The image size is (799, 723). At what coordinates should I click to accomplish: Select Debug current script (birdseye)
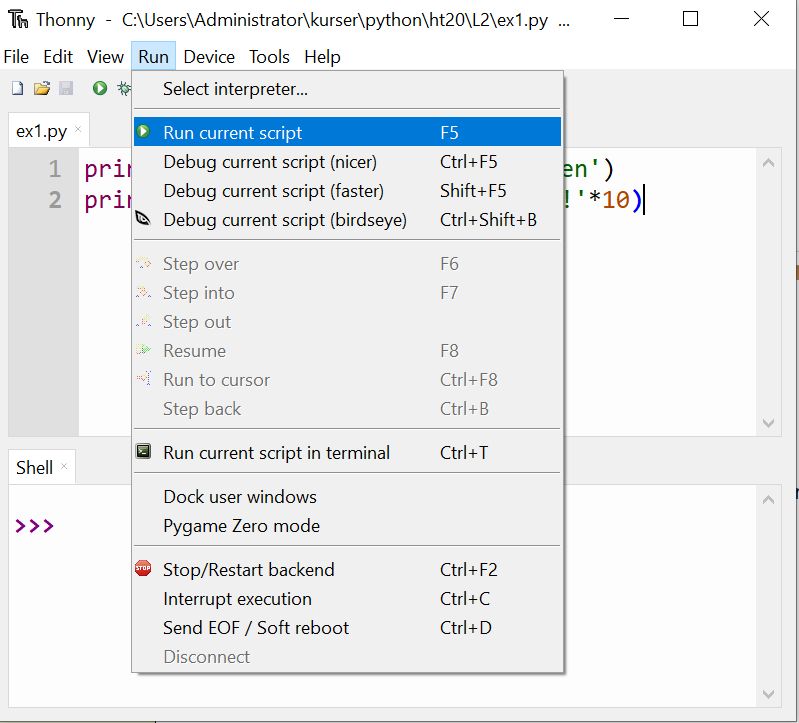pos(347,220)
